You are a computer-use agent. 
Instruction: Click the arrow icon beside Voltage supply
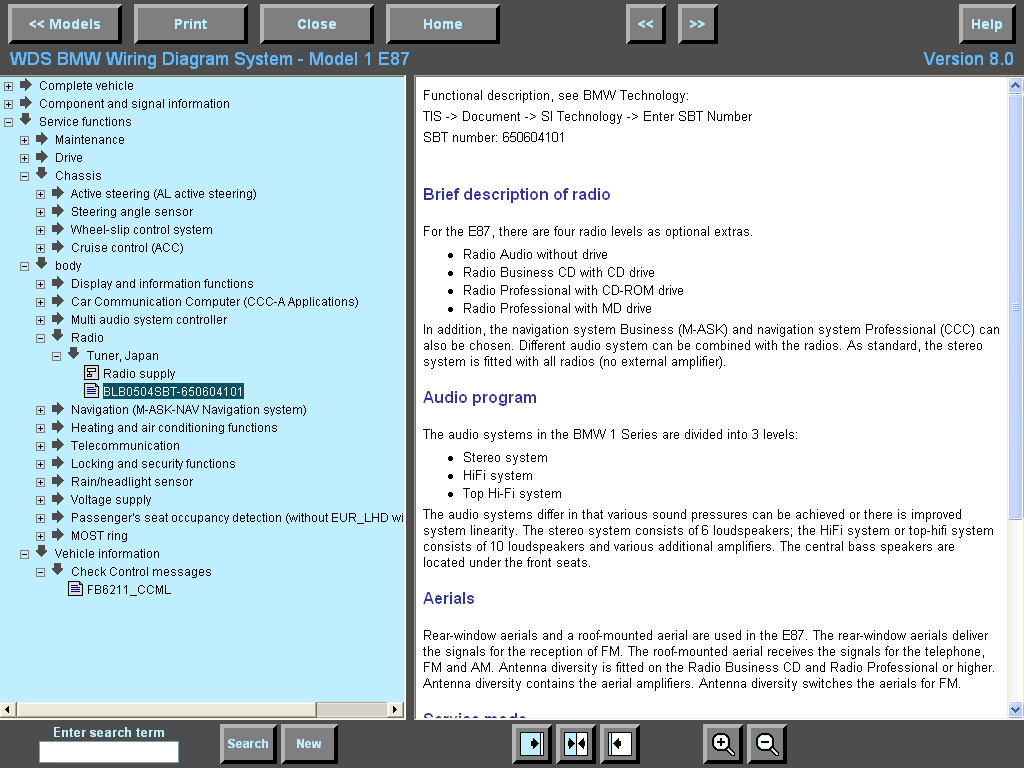58,499
